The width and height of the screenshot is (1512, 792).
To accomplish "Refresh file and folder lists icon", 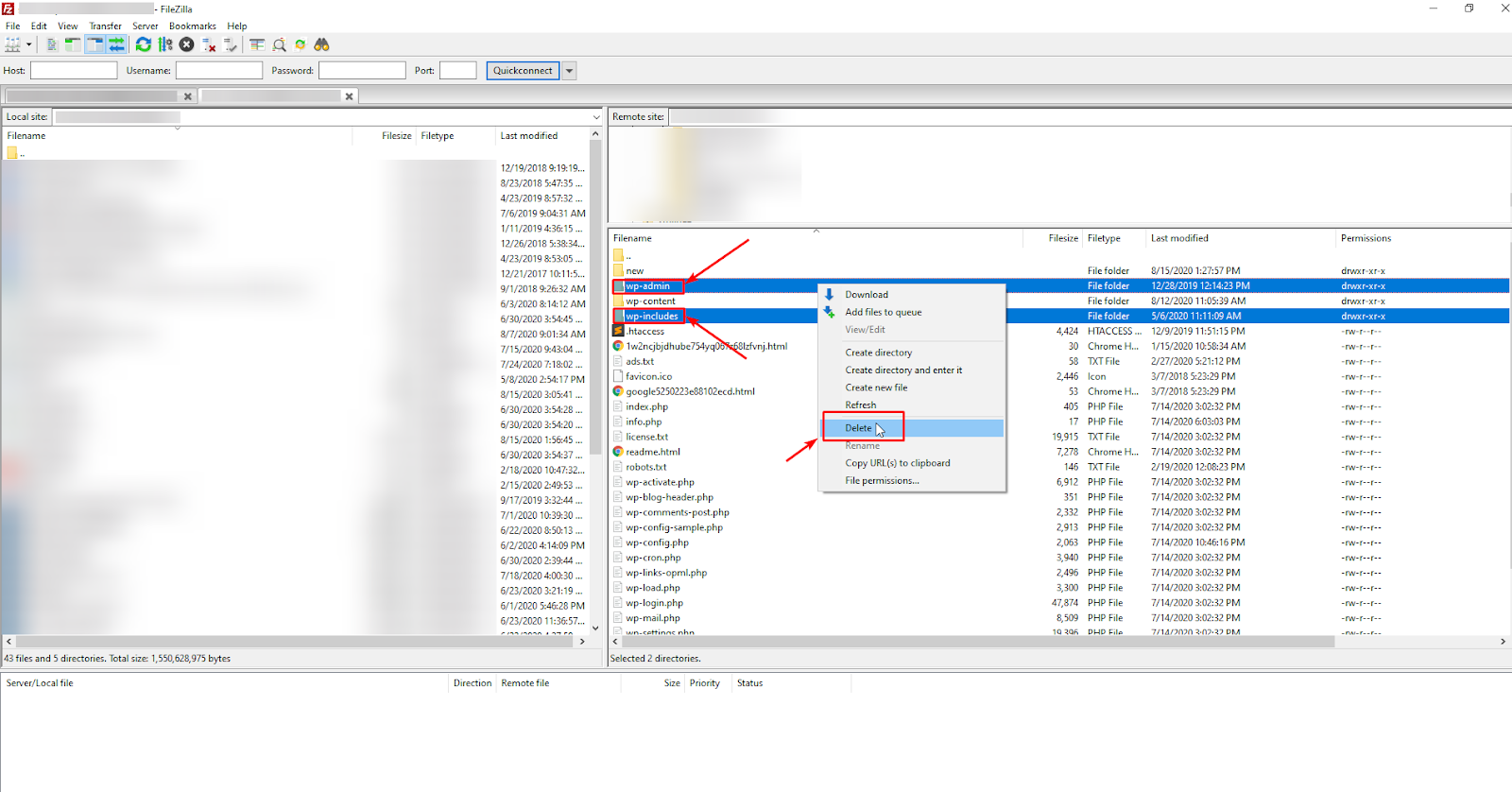I will tap(144, 44).
